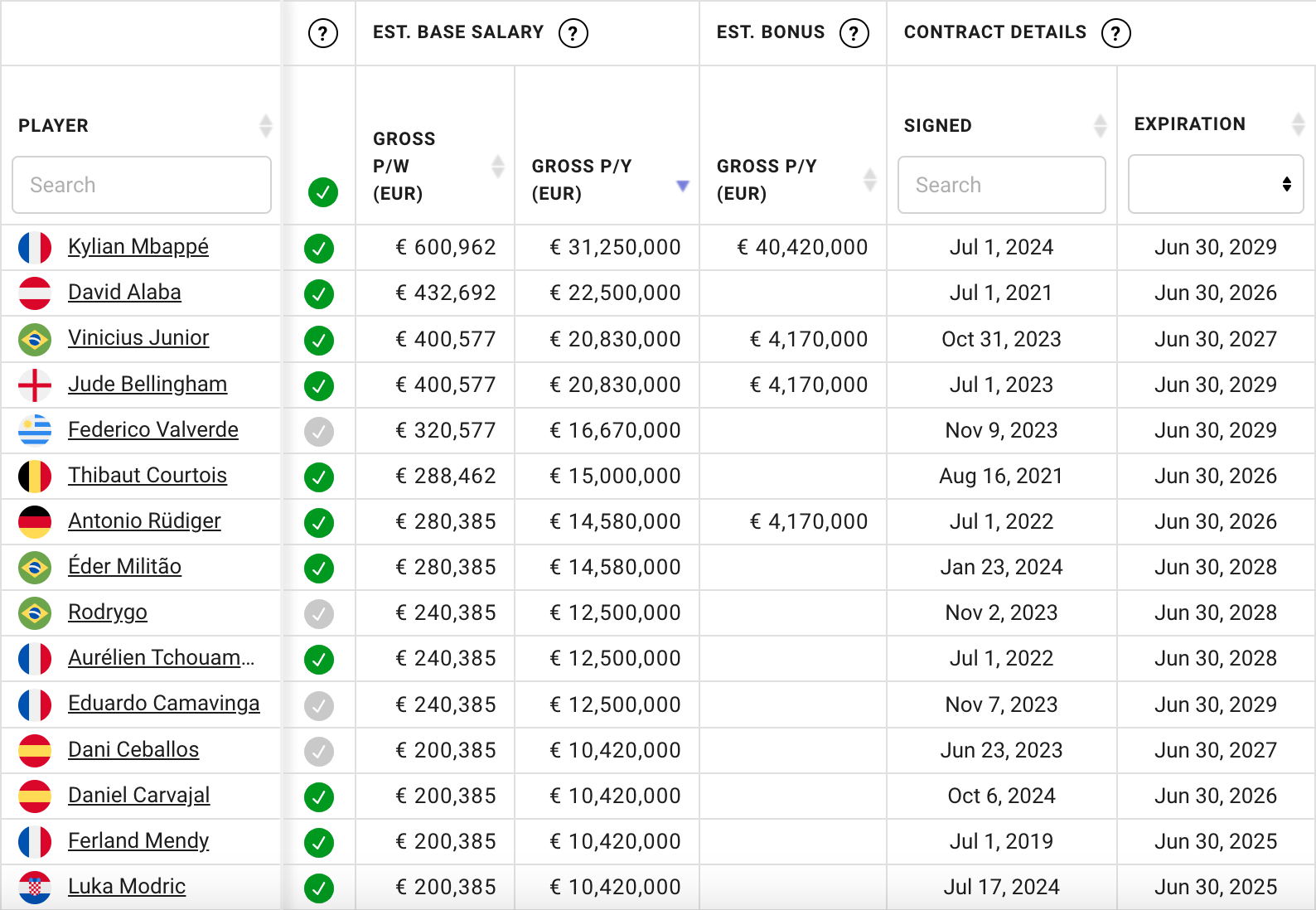The width and height of the screenshot is (1316, 910).
Task: Click France flag next to Kylian Mbappé
Action: click(x=35, y=248)
